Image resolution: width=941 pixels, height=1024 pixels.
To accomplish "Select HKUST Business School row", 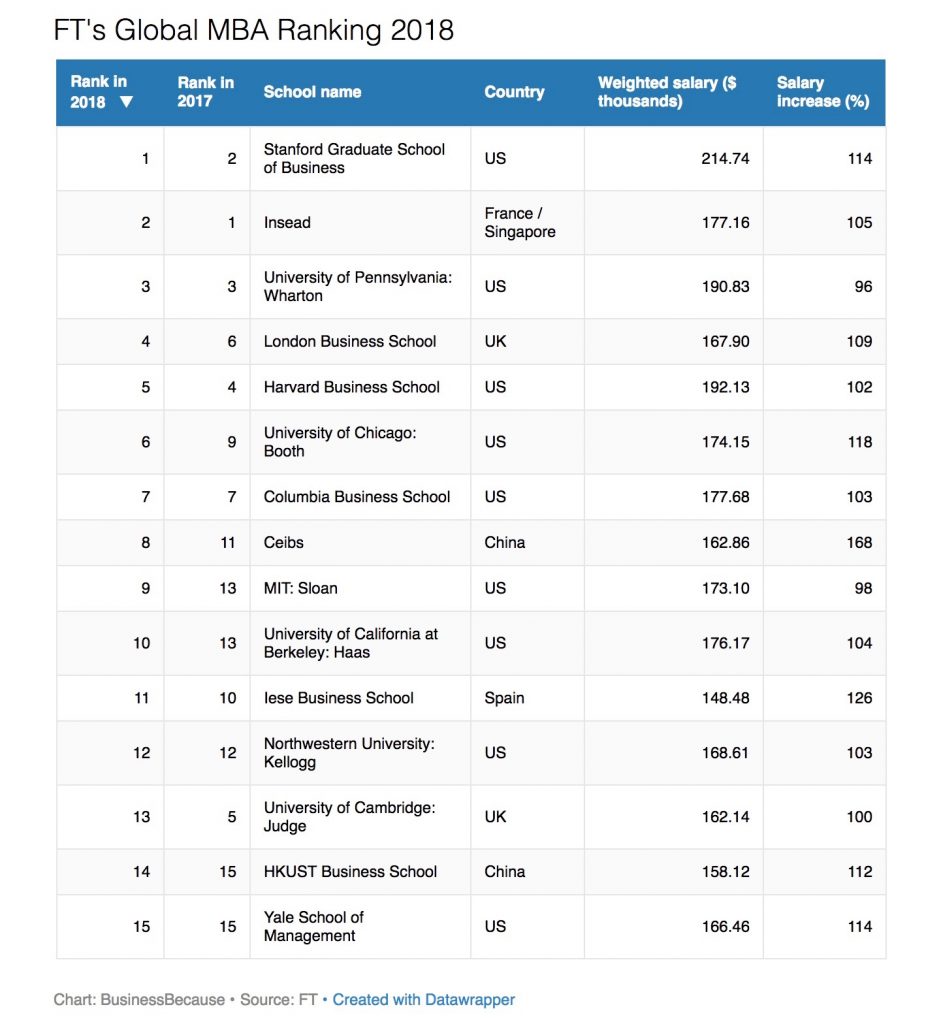I will [350, 872].
